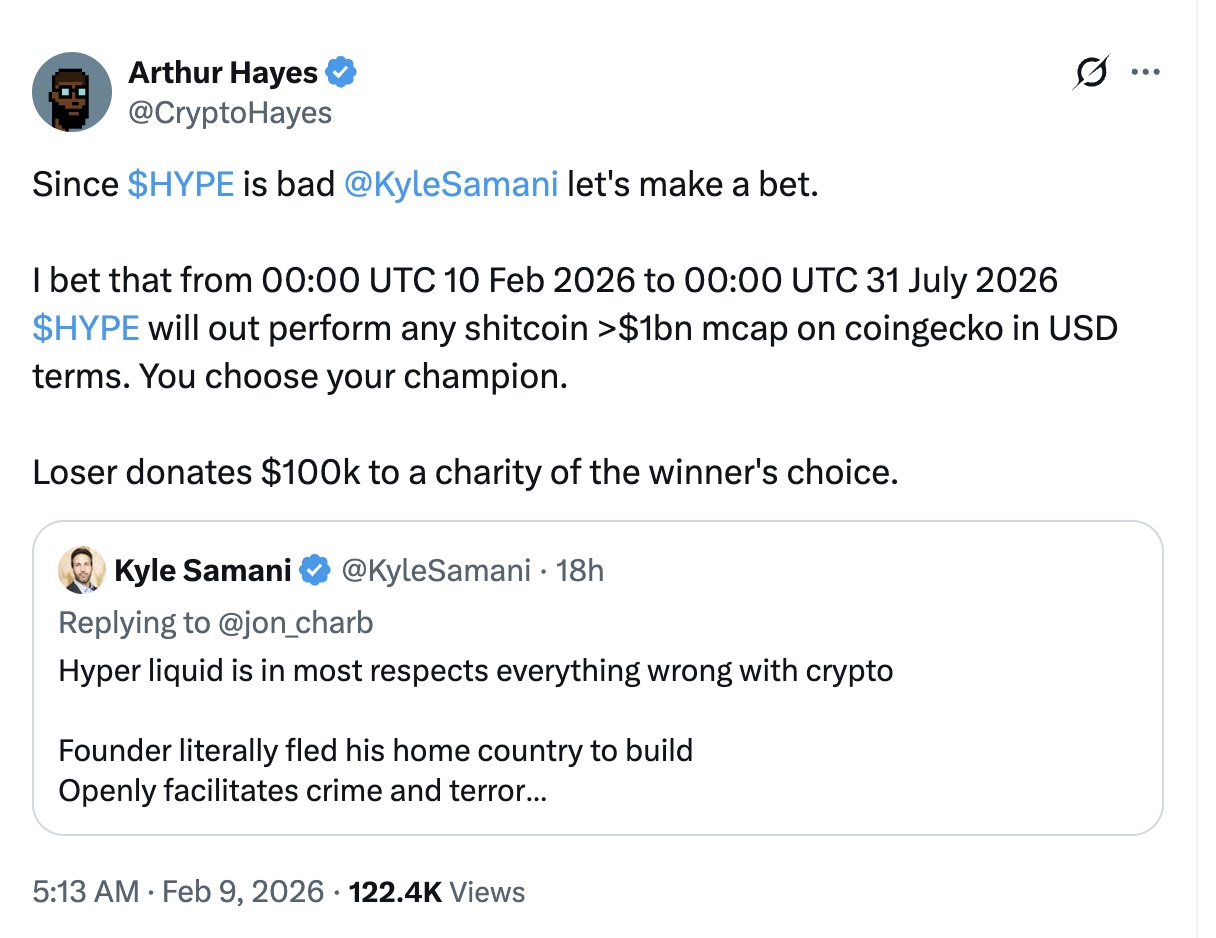Screen dimensions: 1216x938
Task: Click the 18h timestamp on quoted post
Action: [x=581, y=571]
